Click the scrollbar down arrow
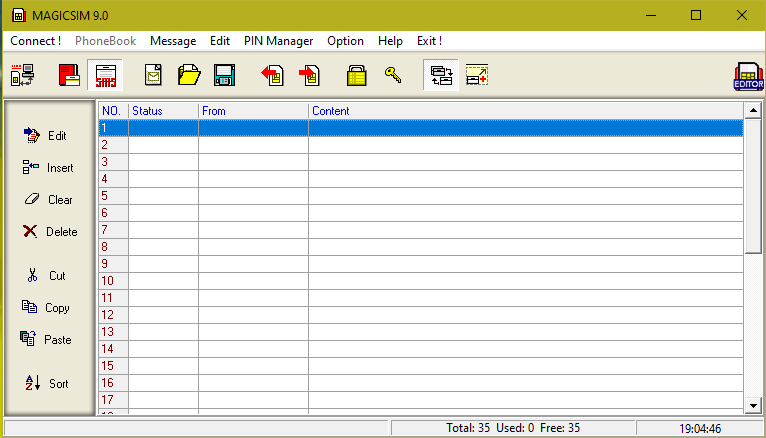The height and width of the screenshot is (438, 766). click(753, 405)
